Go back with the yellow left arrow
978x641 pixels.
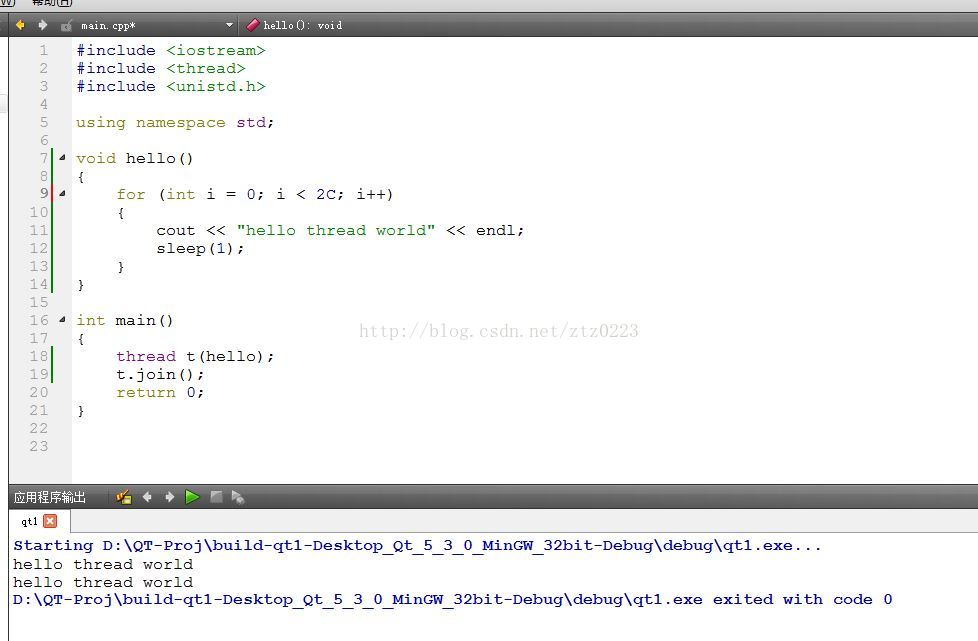point(20,25)
